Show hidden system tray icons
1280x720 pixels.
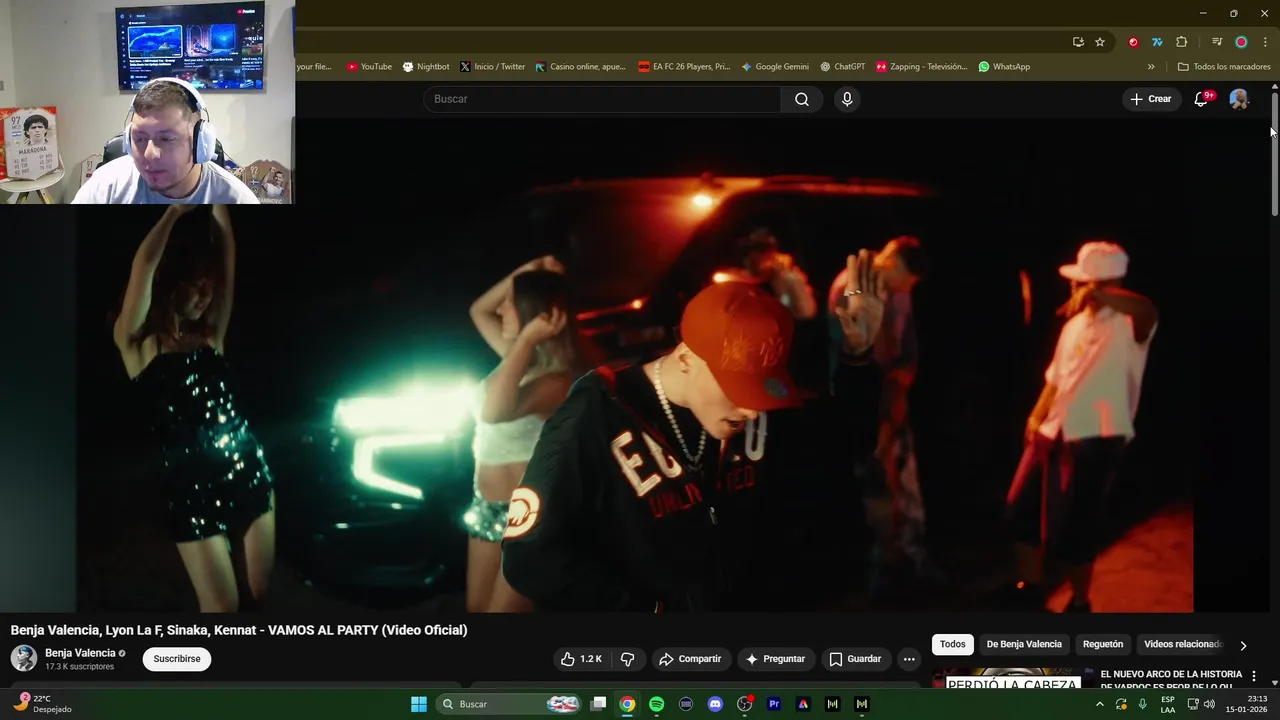coord(1100,704)
